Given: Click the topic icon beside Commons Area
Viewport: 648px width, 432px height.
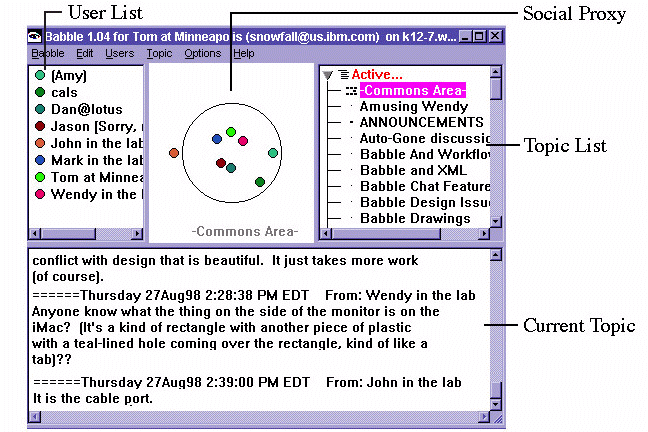Looking at the screenshot, I should click(x=351, y=91).
